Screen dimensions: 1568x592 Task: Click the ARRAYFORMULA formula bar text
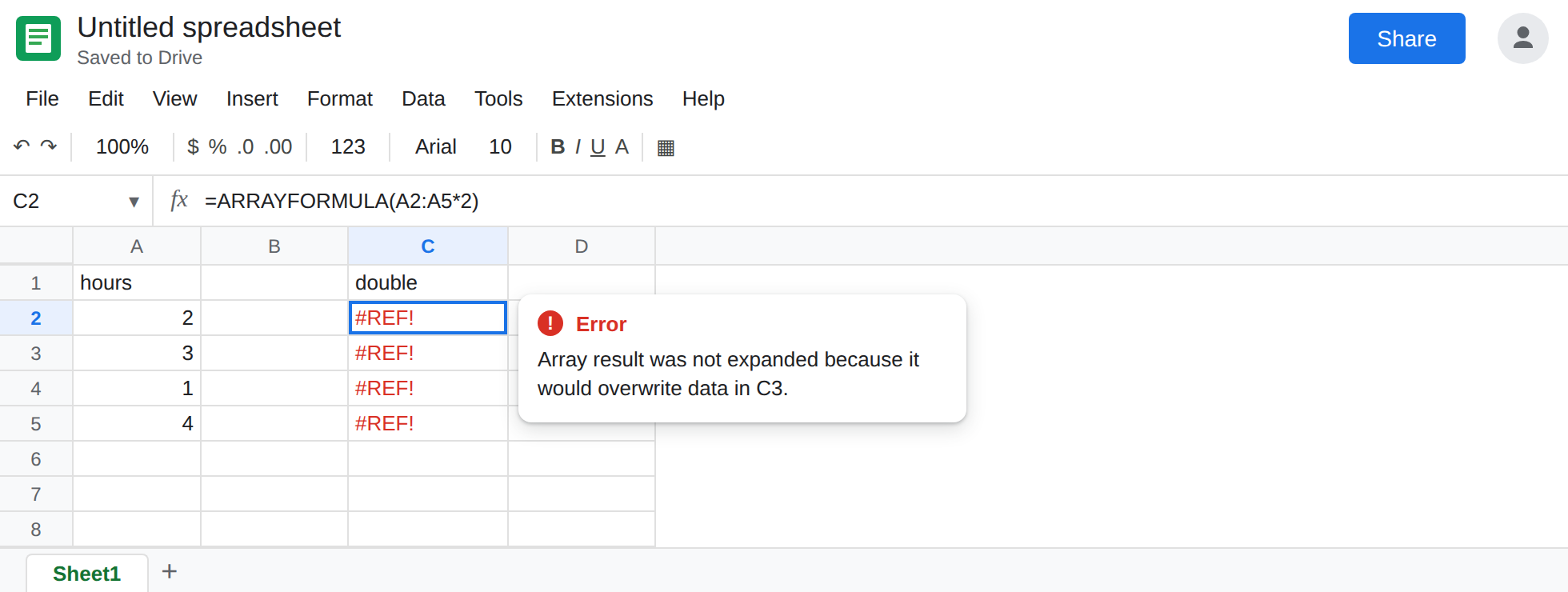[342, 201]
